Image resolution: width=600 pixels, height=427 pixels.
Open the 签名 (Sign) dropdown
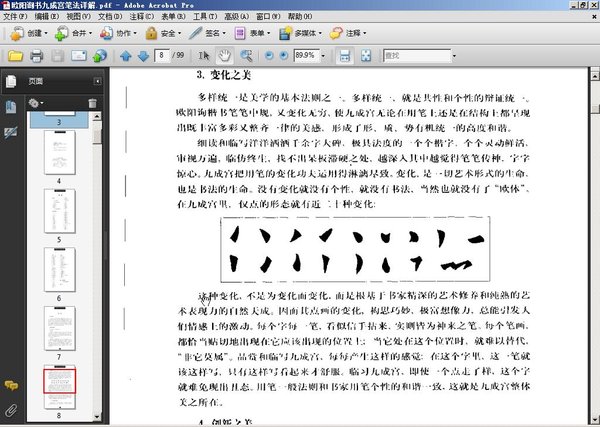(x=207, y=34)
